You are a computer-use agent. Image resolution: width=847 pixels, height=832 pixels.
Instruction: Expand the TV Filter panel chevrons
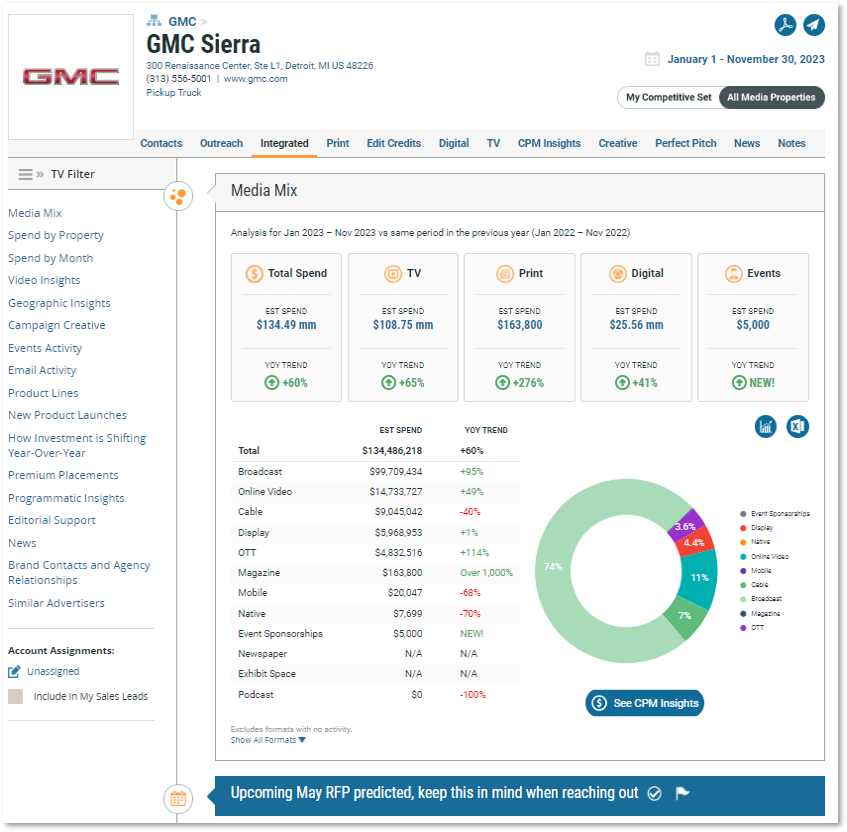(40, 174)
